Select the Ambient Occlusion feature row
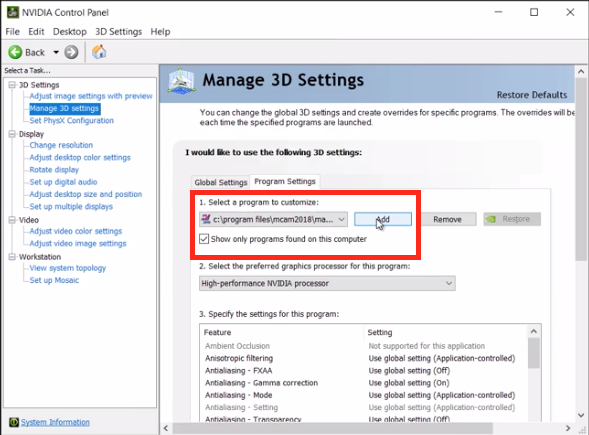 364,346
